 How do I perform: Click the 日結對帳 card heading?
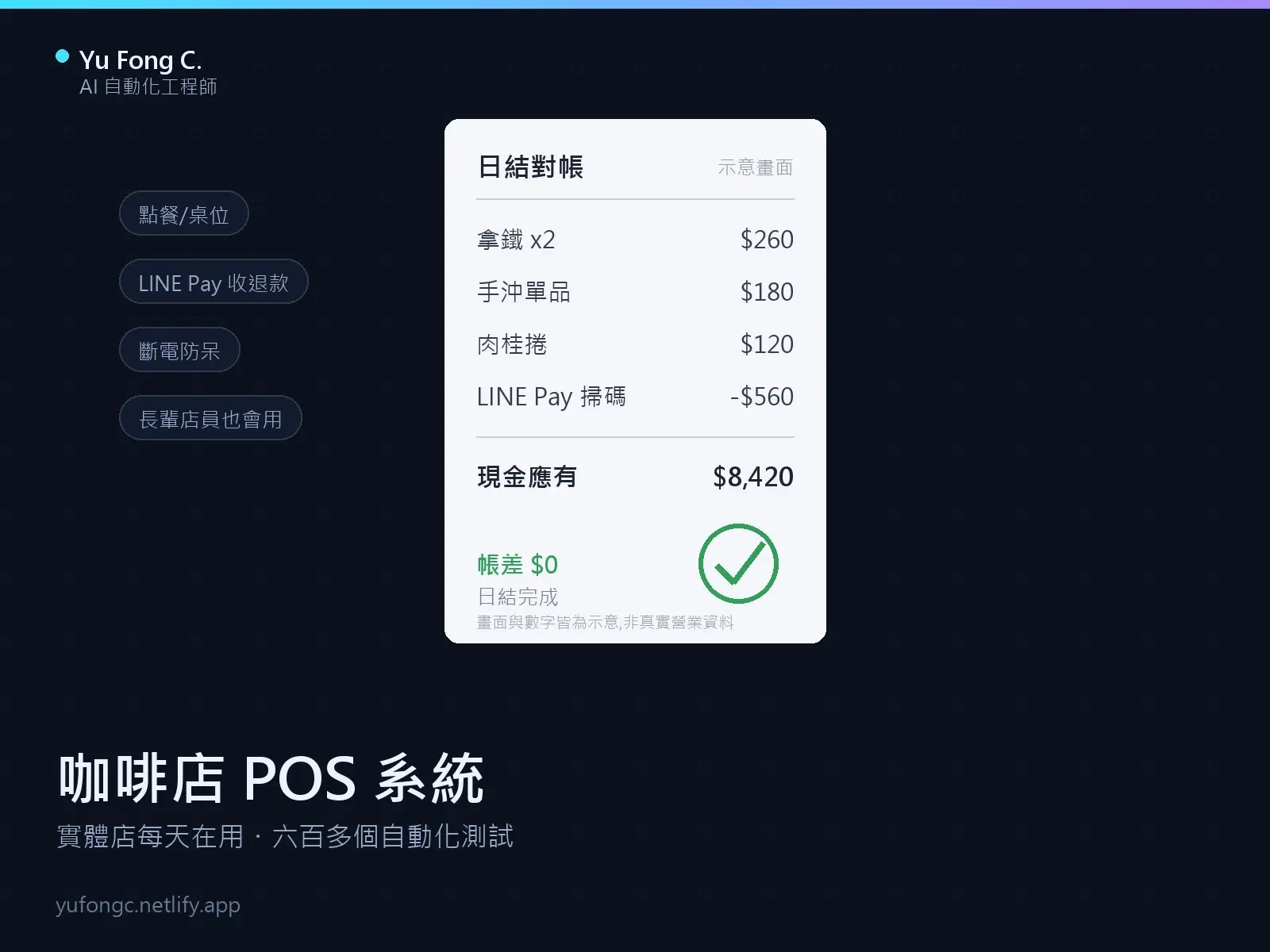tap(530, 167)
